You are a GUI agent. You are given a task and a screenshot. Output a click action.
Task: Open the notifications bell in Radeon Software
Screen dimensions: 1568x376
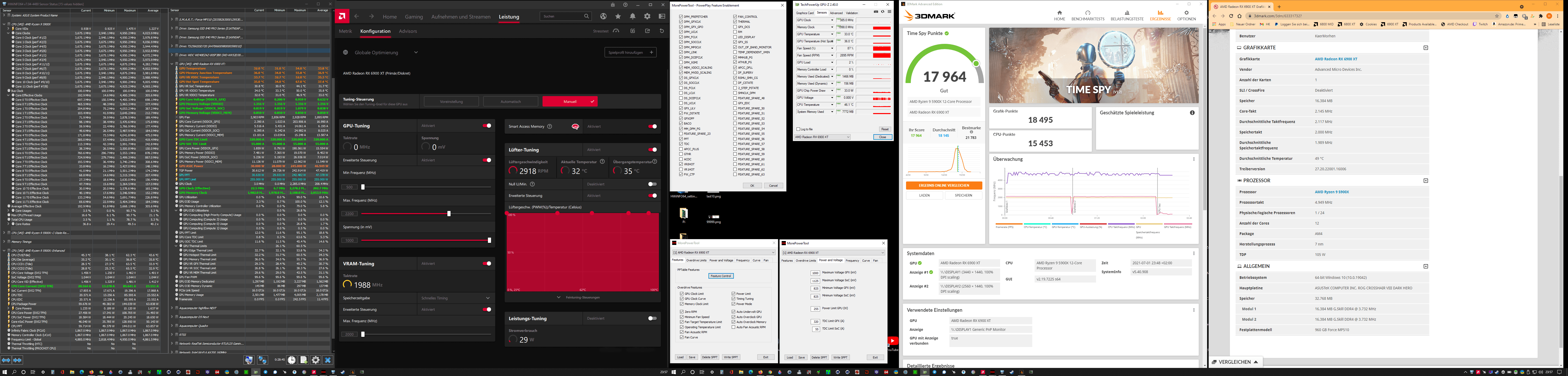(632, 16)
